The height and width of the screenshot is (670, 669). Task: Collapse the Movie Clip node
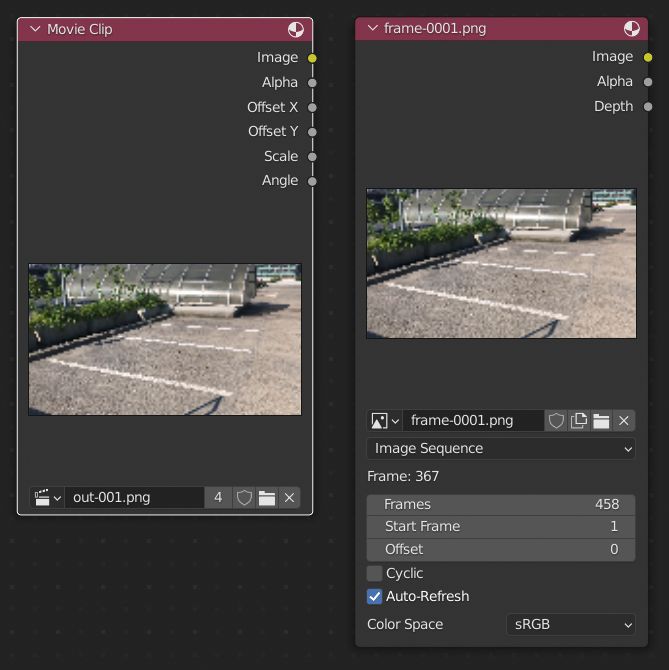[x=35, y=29]
